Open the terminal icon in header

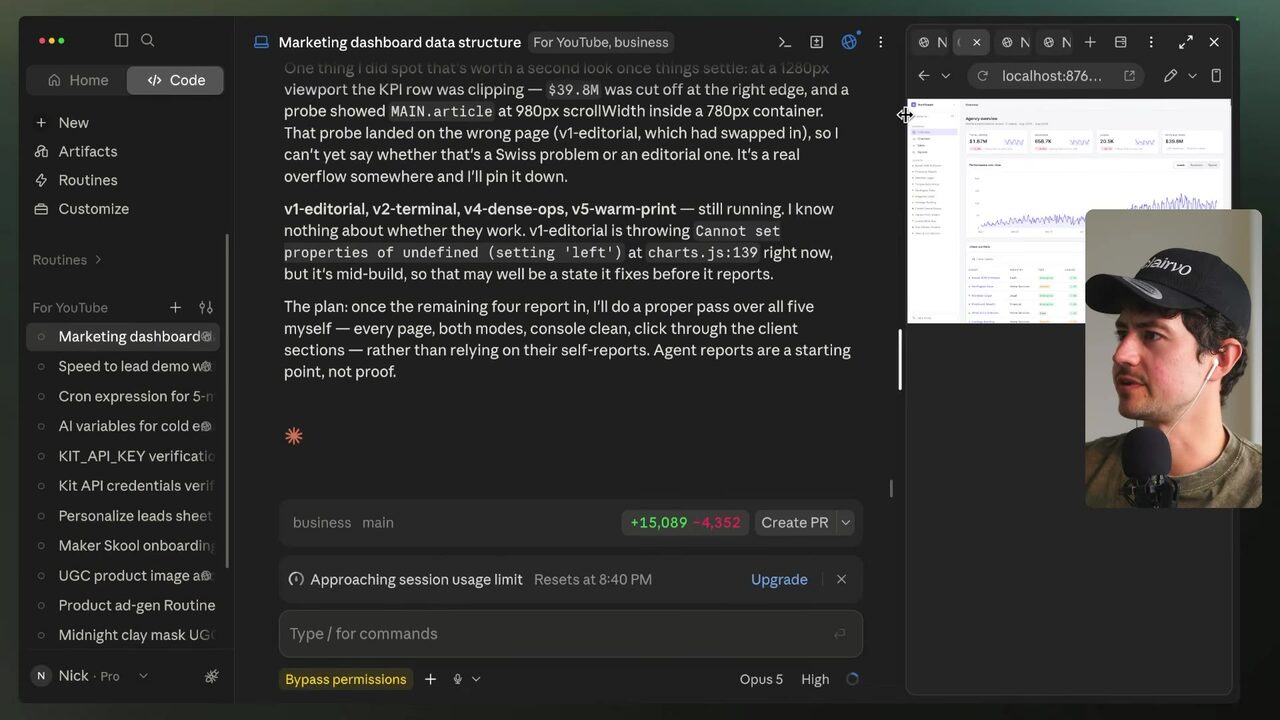(785, 42)
